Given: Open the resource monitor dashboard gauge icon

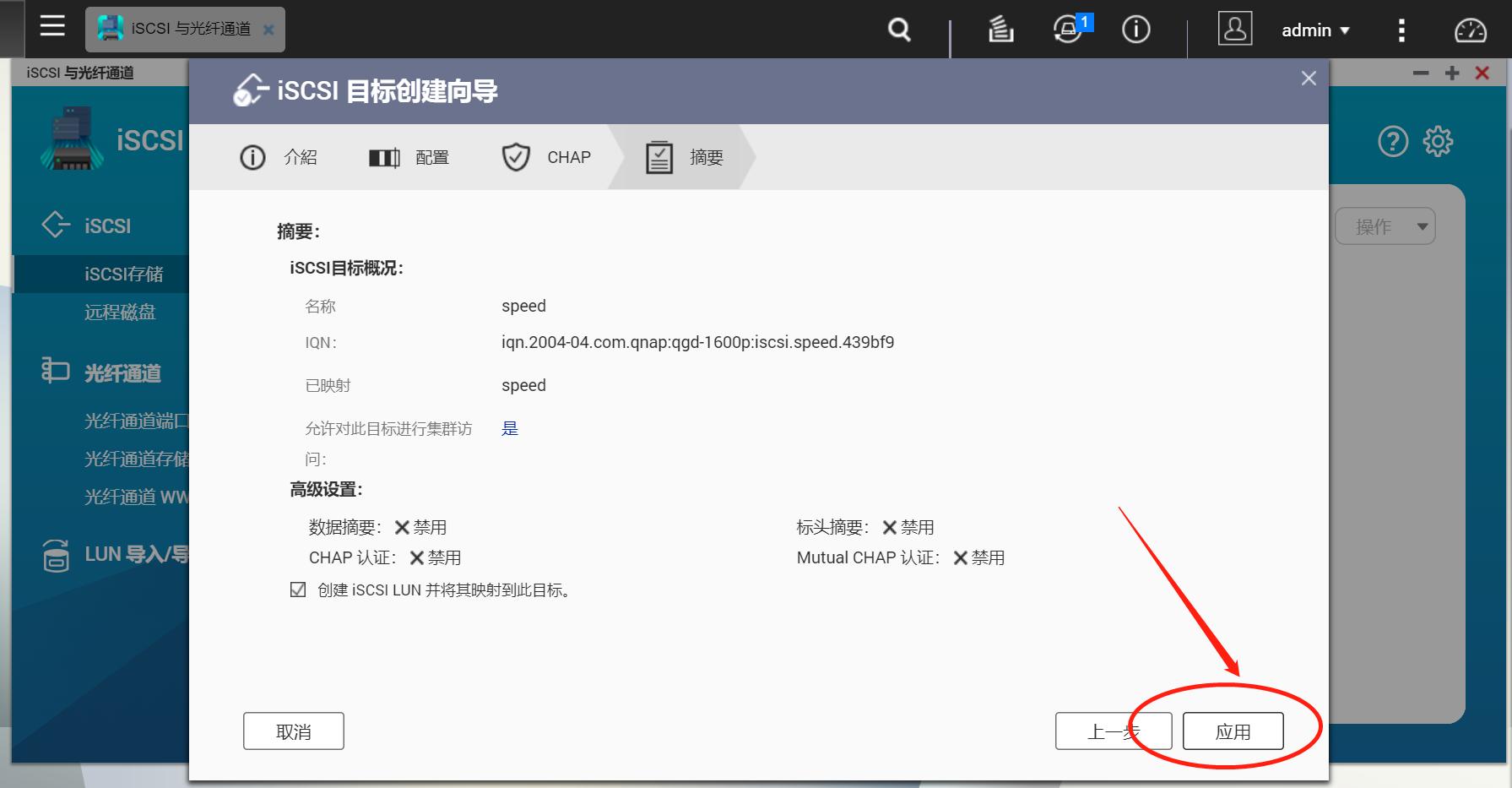Looking at the screenshot, I should click(x=1470, y=30).
